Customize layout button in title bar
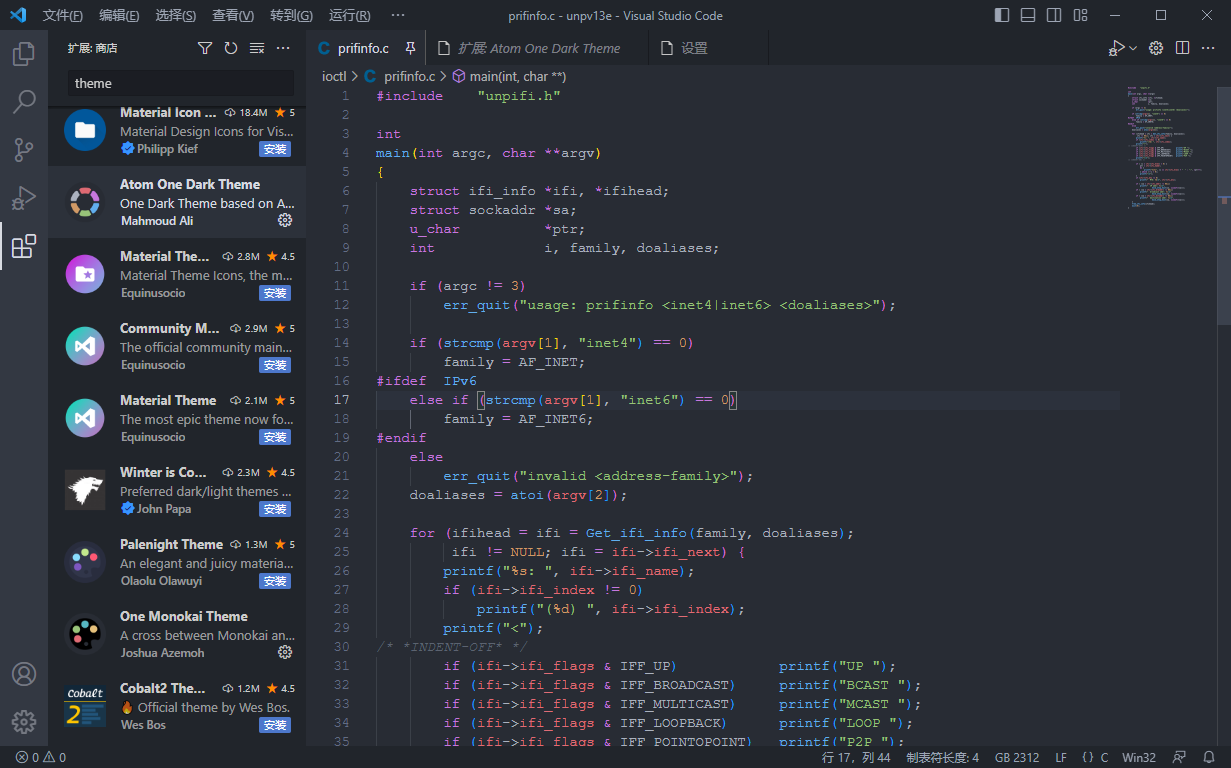 (1080, 16)
